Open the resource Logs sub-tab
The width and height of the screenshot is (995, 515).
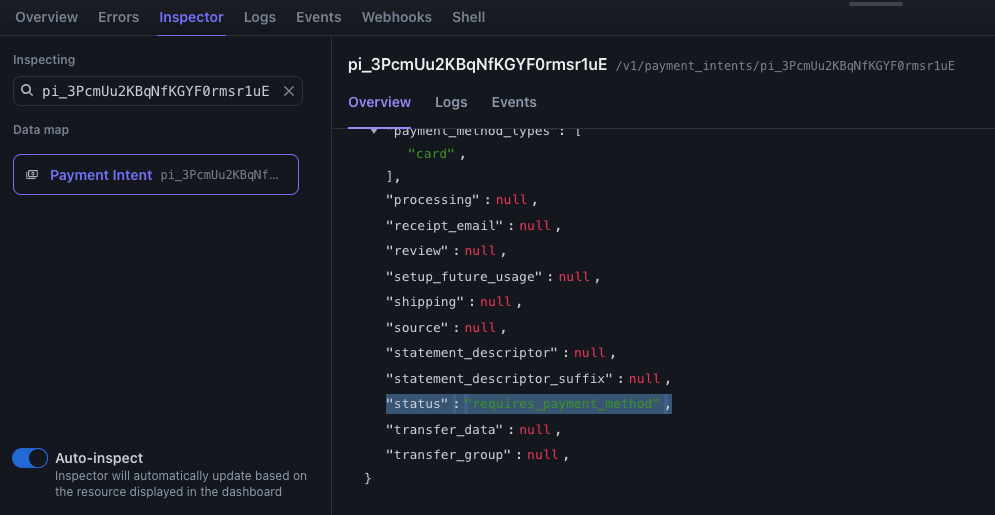click(x=451, y=102)
